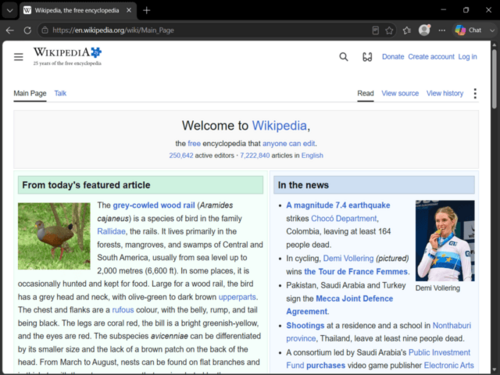The image size is (500, 375).
Task: Open the Demi Vollering photo
Action: pyautogui.click(x=445, y=241)
